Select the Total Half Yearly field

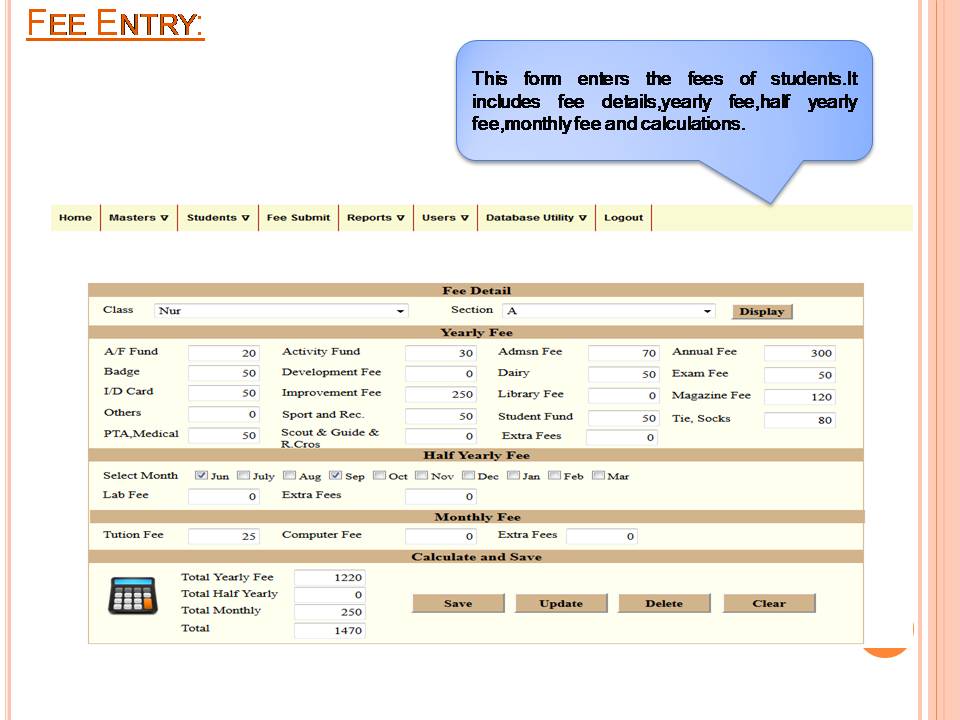tap(330, 594)
